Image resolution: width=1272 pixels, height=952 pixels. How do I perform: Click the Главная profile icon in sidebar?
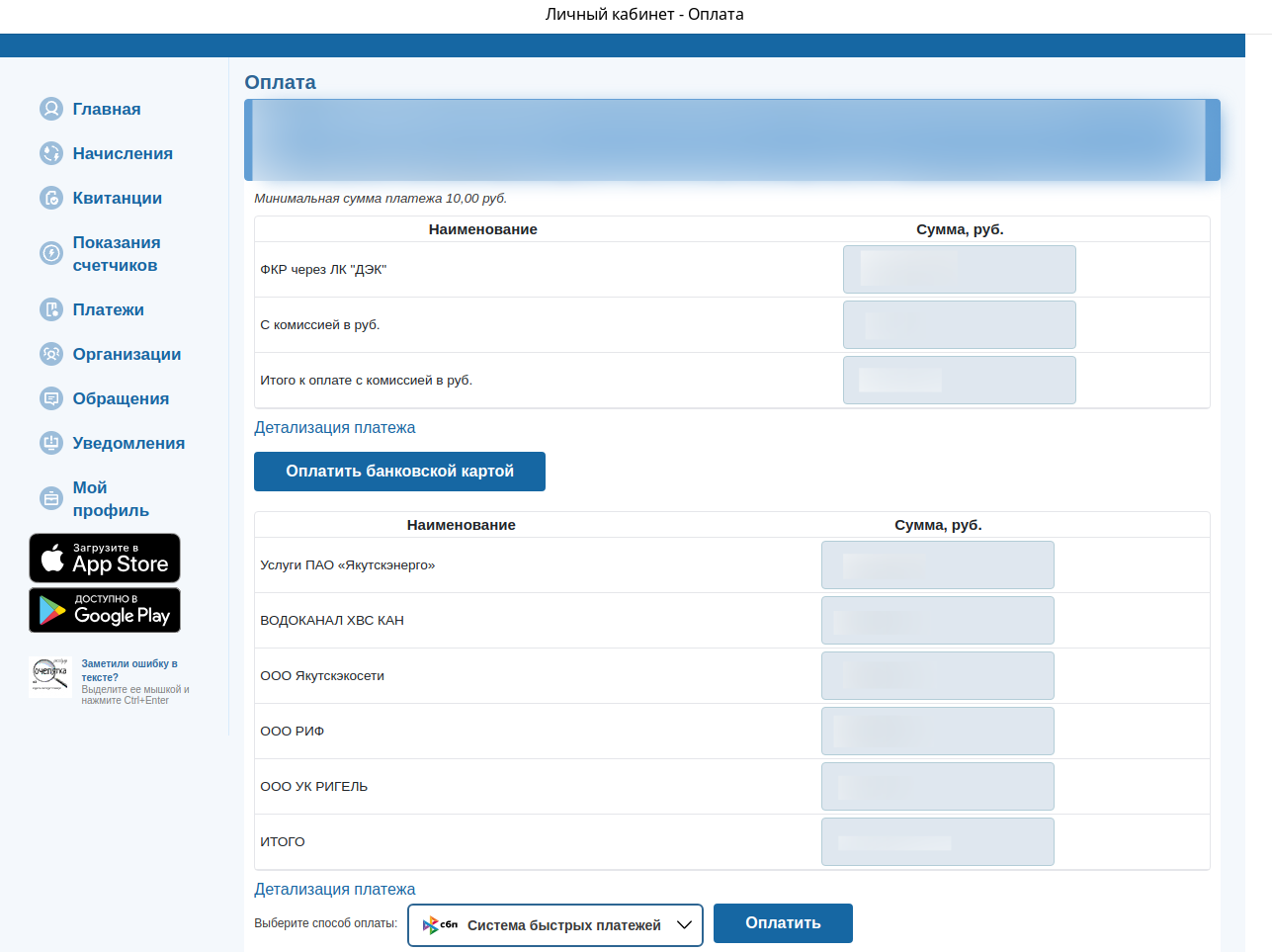51,109
